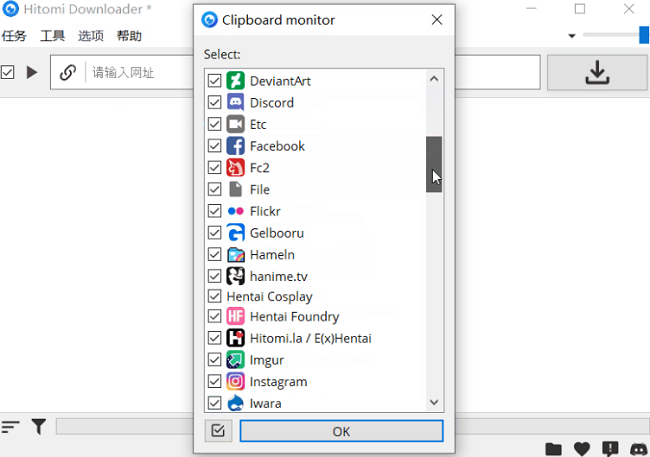Image resolution: width=650 pixels, height=457 pixels.
Task: Open the filter funnel icon
Action: [38, 427]
